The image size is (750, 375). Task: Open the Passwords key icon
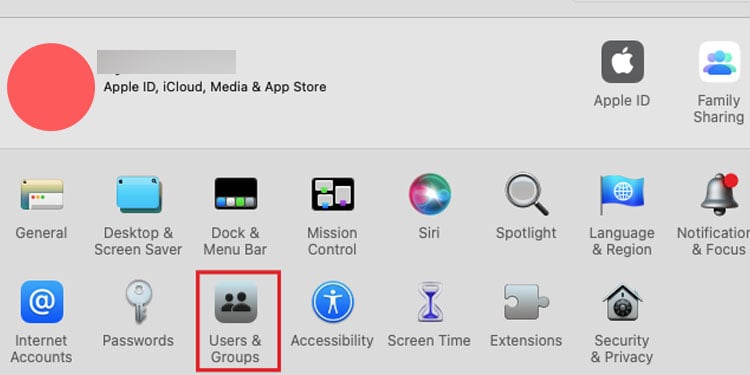click(139, 302)
